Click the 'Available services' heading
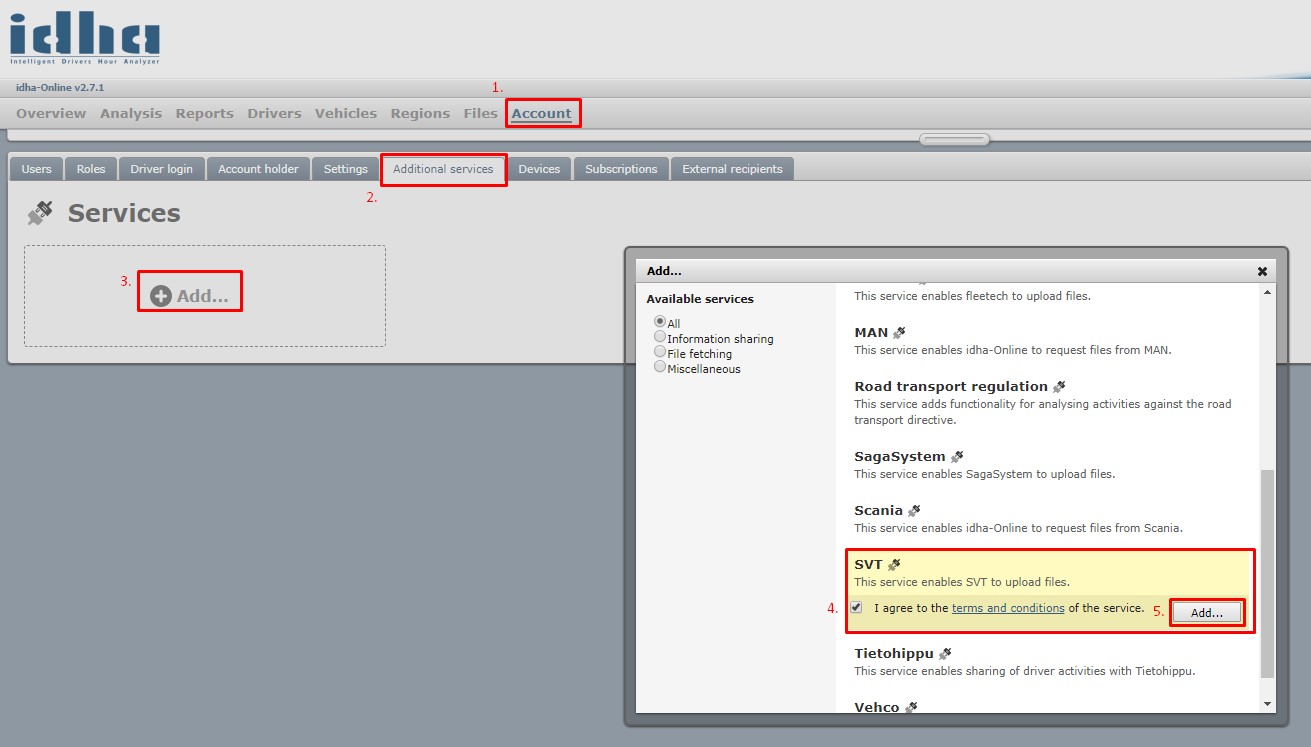 pos(700,299)
